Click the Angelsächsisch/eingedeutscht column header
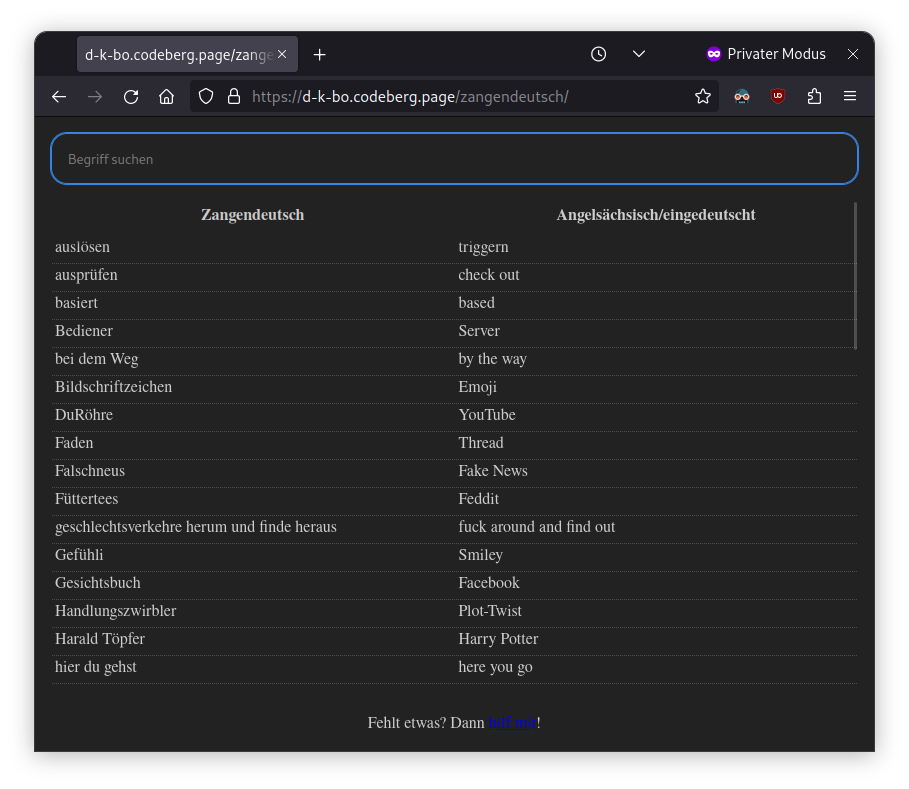Image resolution: width=909 pixels, height=789 pixels. [656, 215]
